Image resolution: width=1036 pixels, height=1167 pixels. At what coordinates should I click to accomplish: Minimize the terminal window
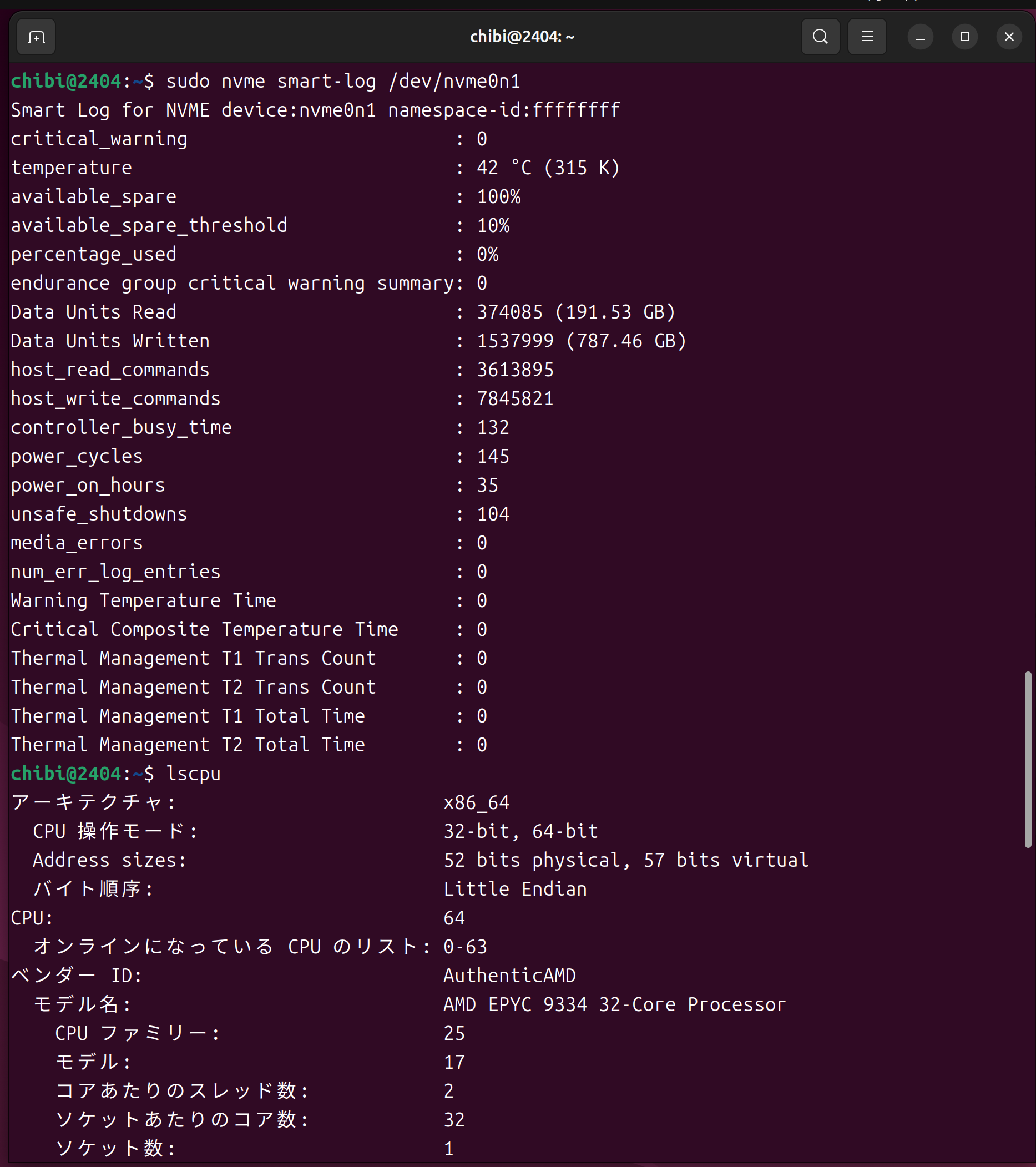pos(920,37)
